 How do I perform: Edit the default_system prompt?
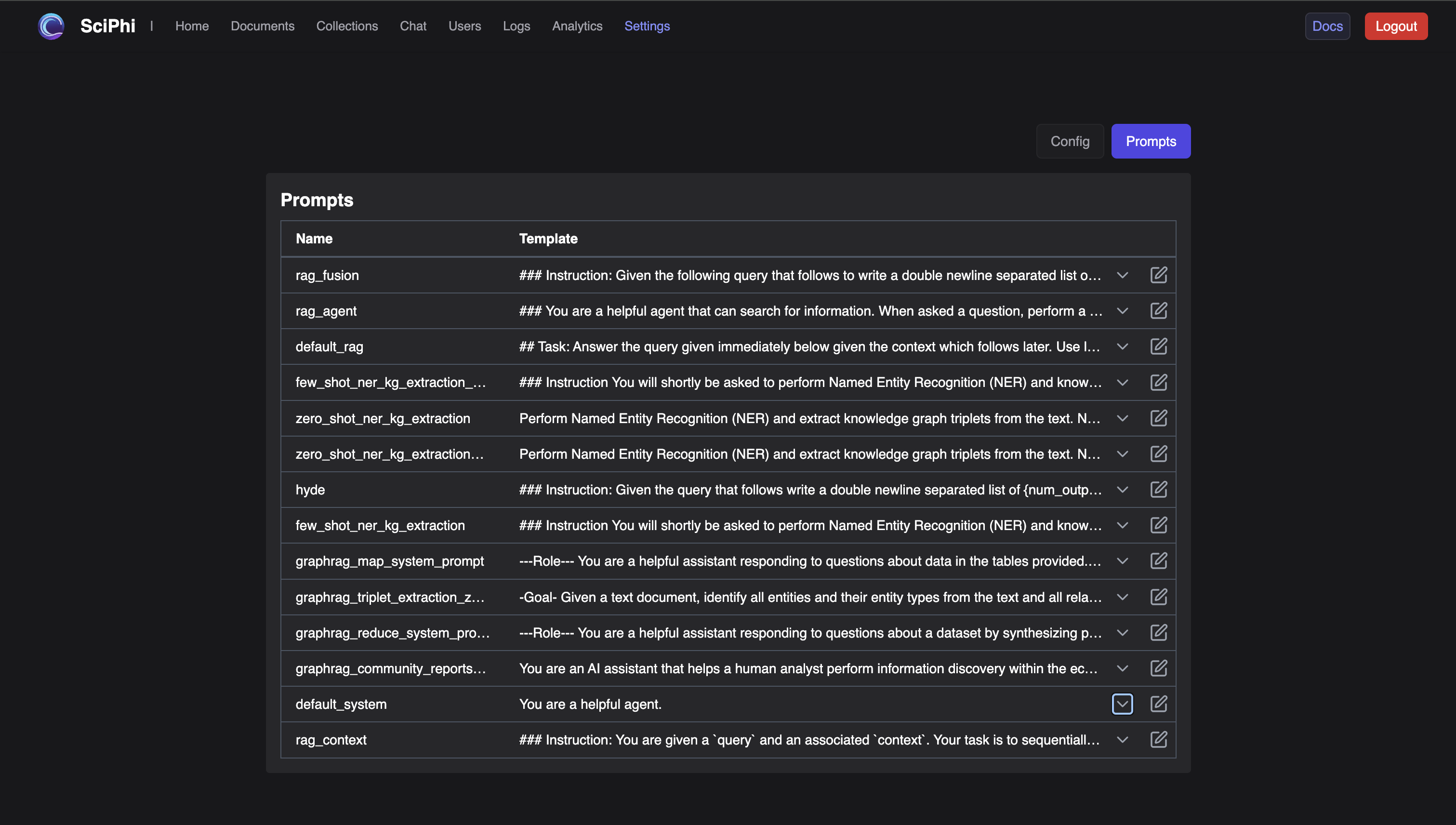click(x=1159, y=704)
